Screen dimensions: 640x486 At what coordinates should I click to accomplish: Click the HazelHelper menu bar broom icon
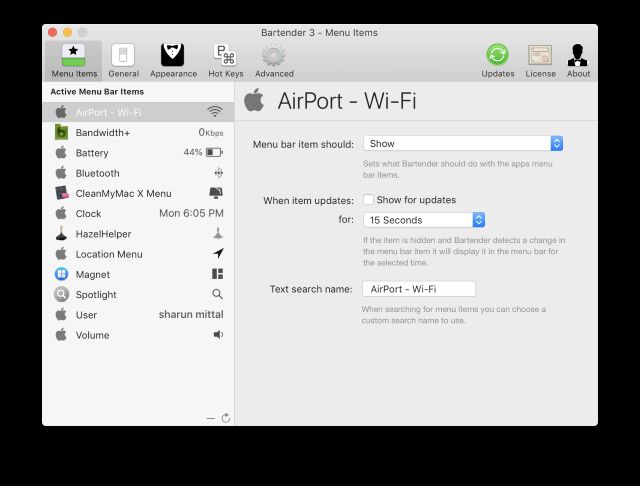pyautogui.click(x=218, y=233)
